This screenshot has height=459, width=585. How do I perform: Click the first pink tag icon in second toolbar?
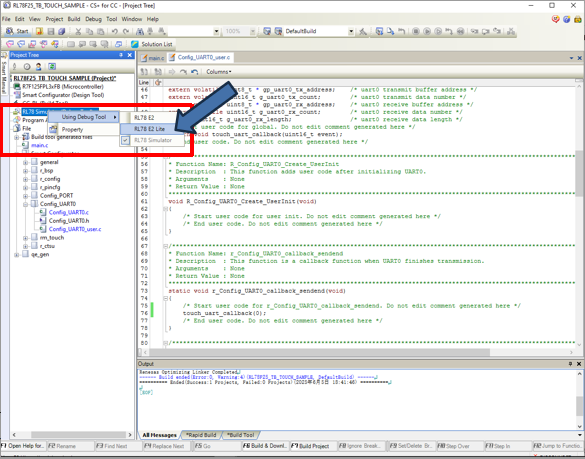click(10, 44)
